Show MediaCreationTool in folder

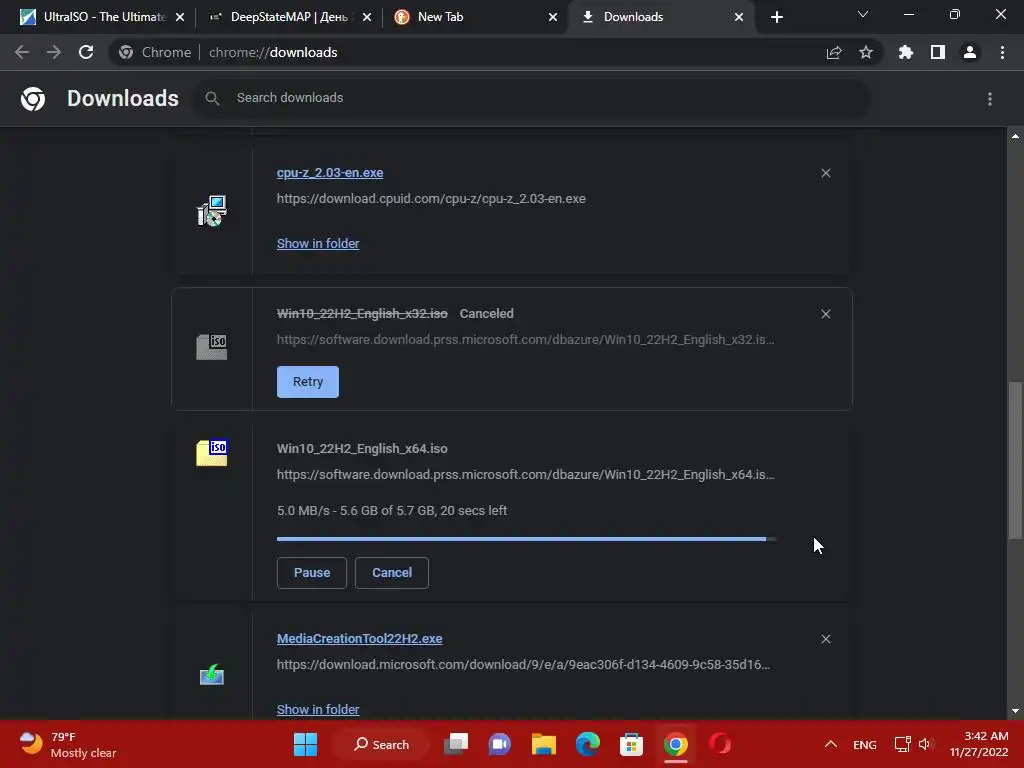point(318,709)
